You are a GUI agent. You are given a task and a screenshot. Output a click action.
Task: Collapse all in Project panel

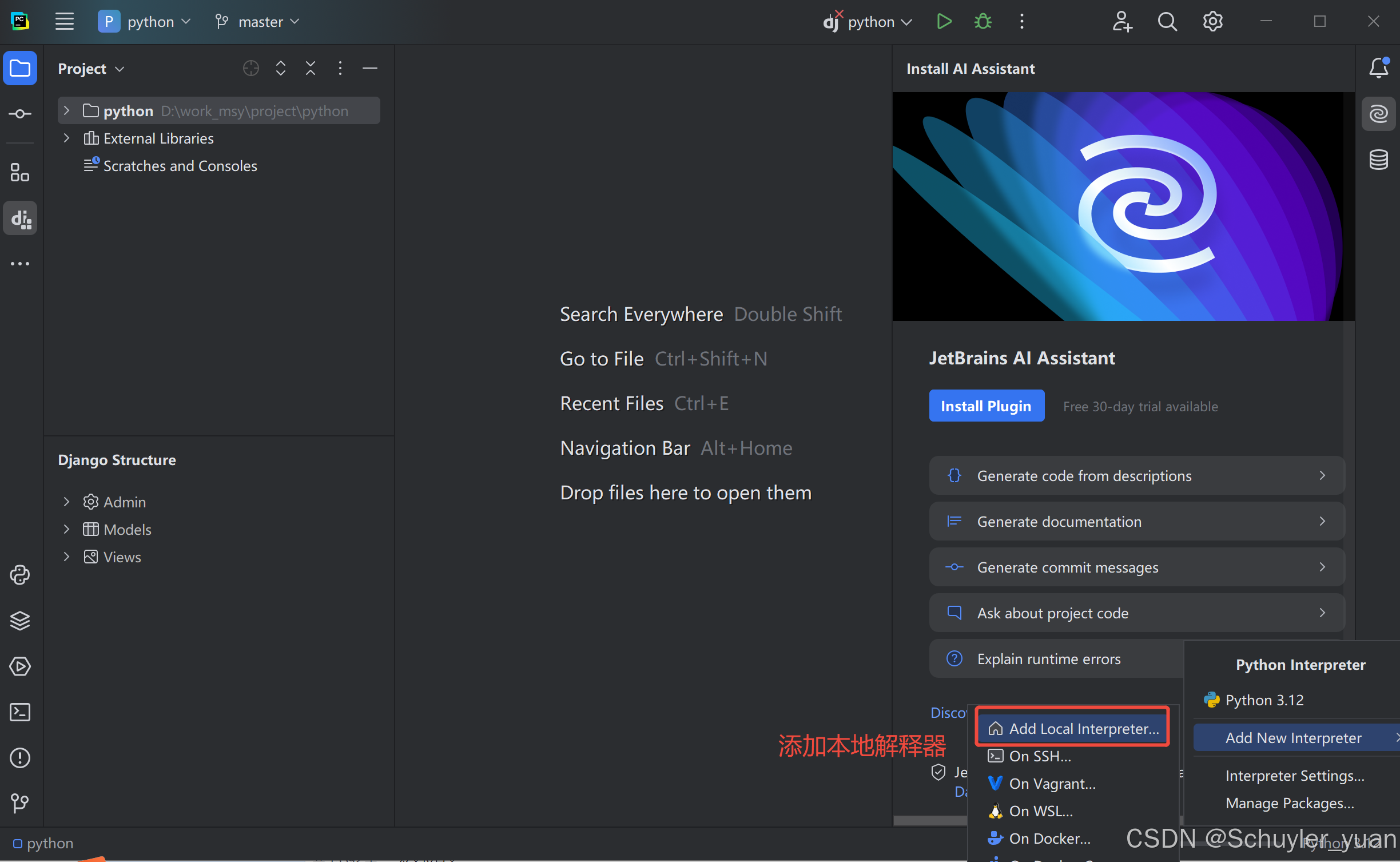coord(311,69)
